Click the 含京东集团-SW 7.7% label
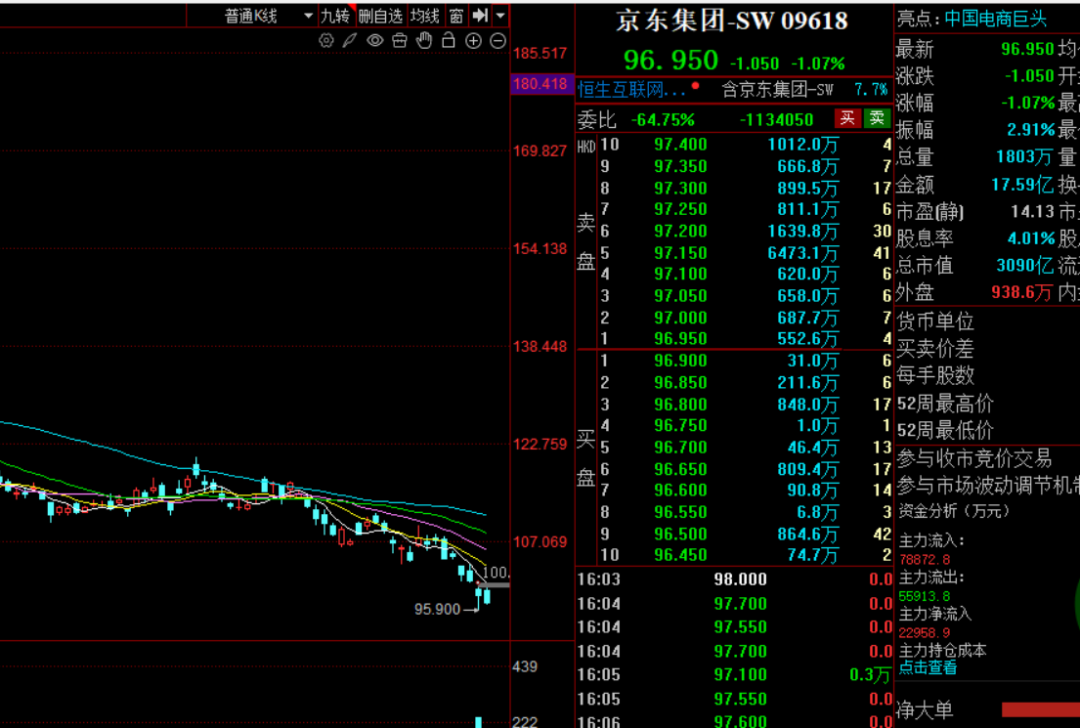The width and height of the screenshot is (1080, 728). 804,90
